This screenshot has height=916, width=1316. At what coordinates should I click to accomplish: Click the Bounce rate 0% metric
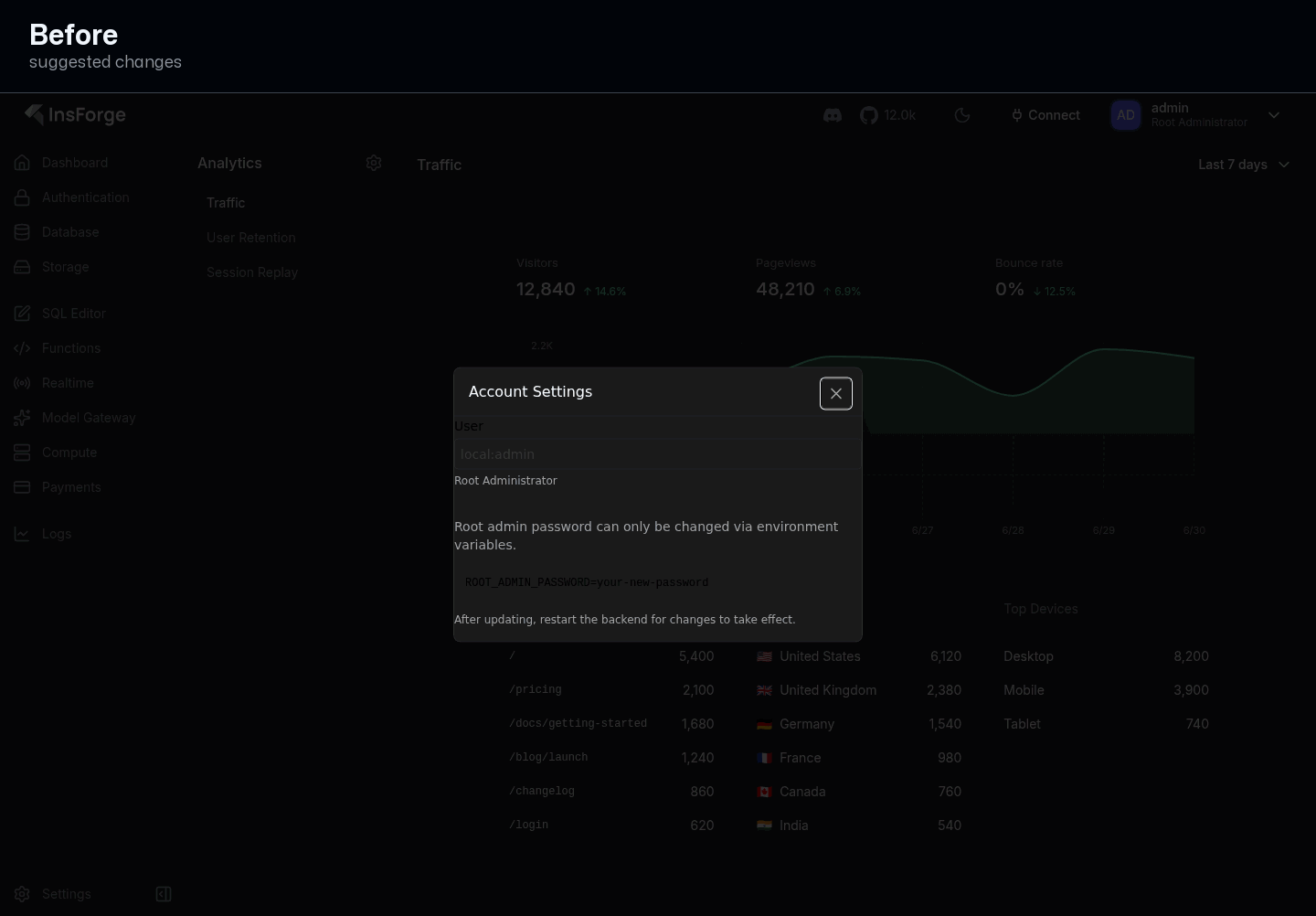(x=1035, y=278)
